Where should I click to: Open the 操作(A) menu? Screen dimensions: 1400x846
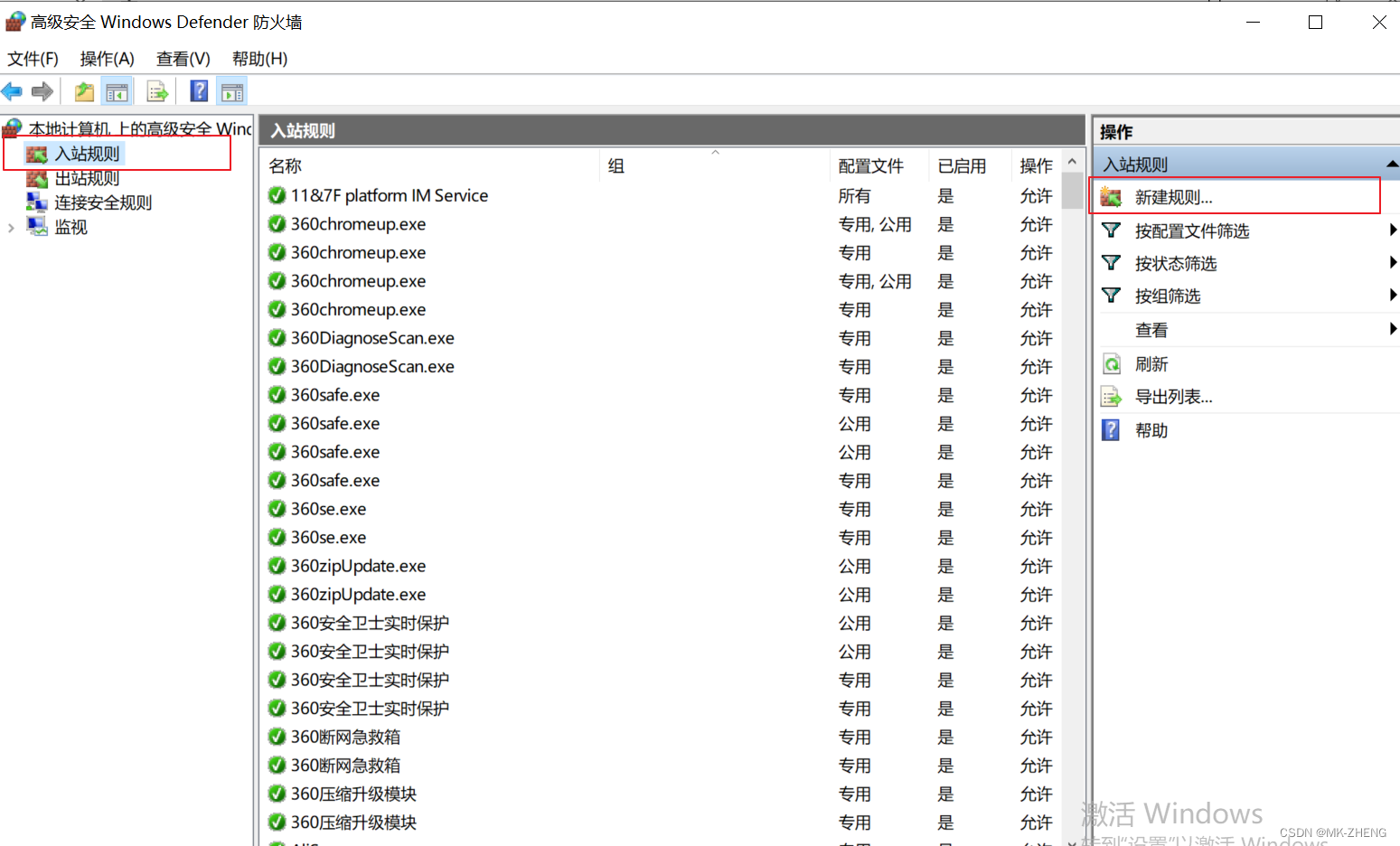click(107, 59)
